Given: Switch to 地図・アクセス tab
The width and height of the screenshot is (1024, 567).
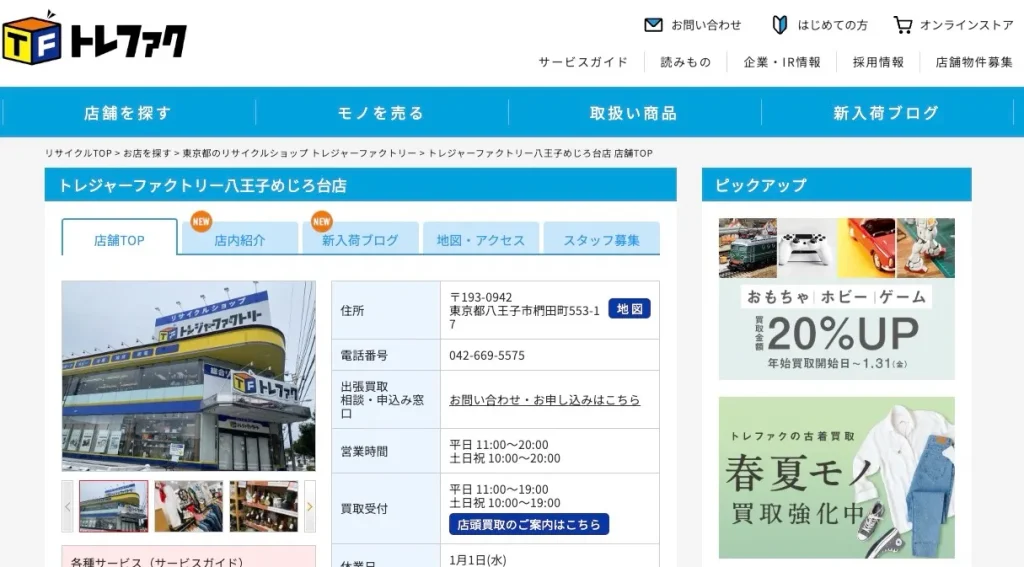Looking at the screenshot, I should click(x=481, y=240).
